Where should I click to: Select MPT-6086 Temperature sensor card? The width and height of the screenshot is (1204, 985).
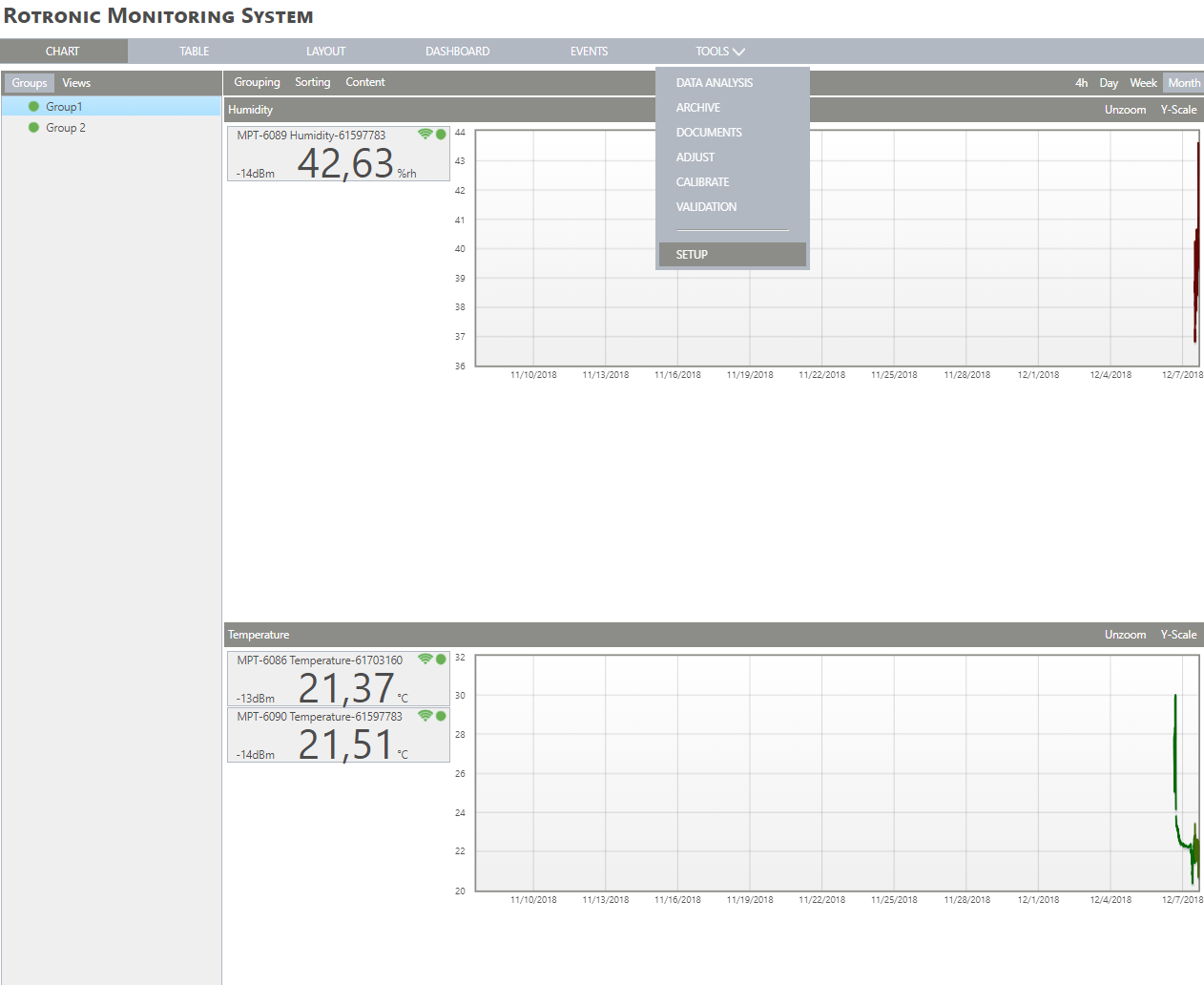338,679
